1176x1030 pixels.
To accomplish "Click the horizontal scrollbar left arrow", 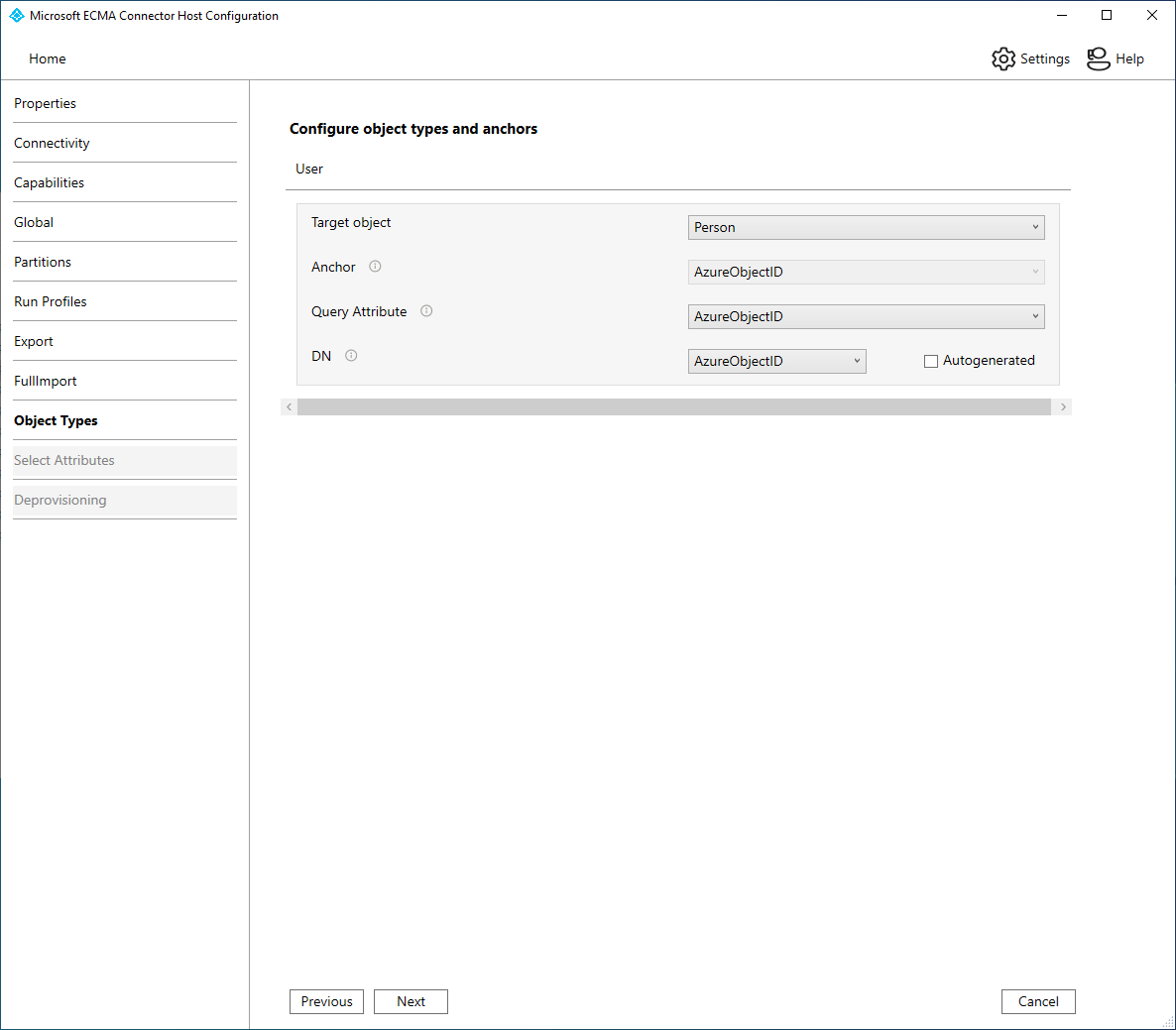I will click(289, 407).
